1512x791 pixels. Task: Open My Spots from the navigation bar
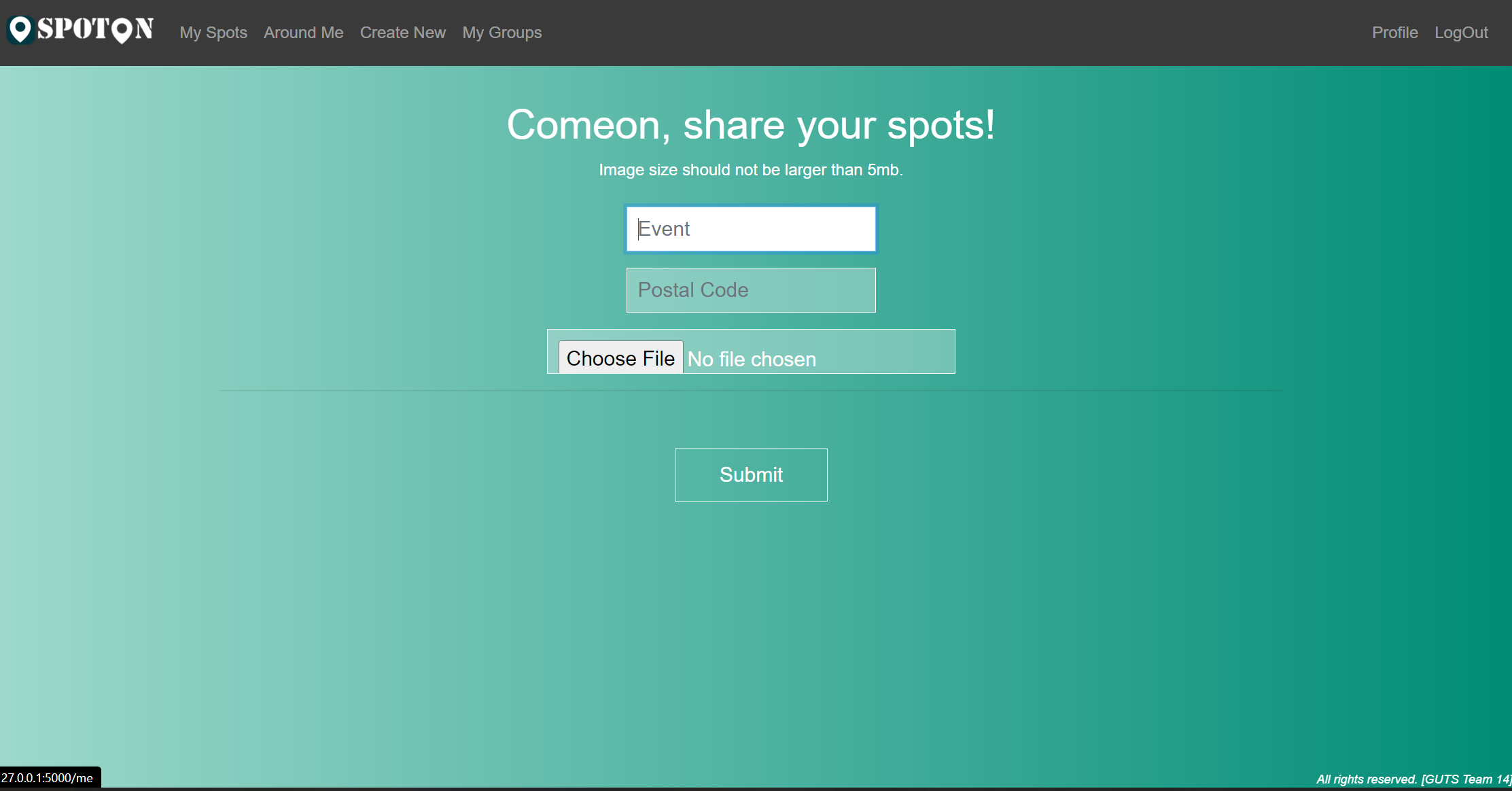pos(213,33)
